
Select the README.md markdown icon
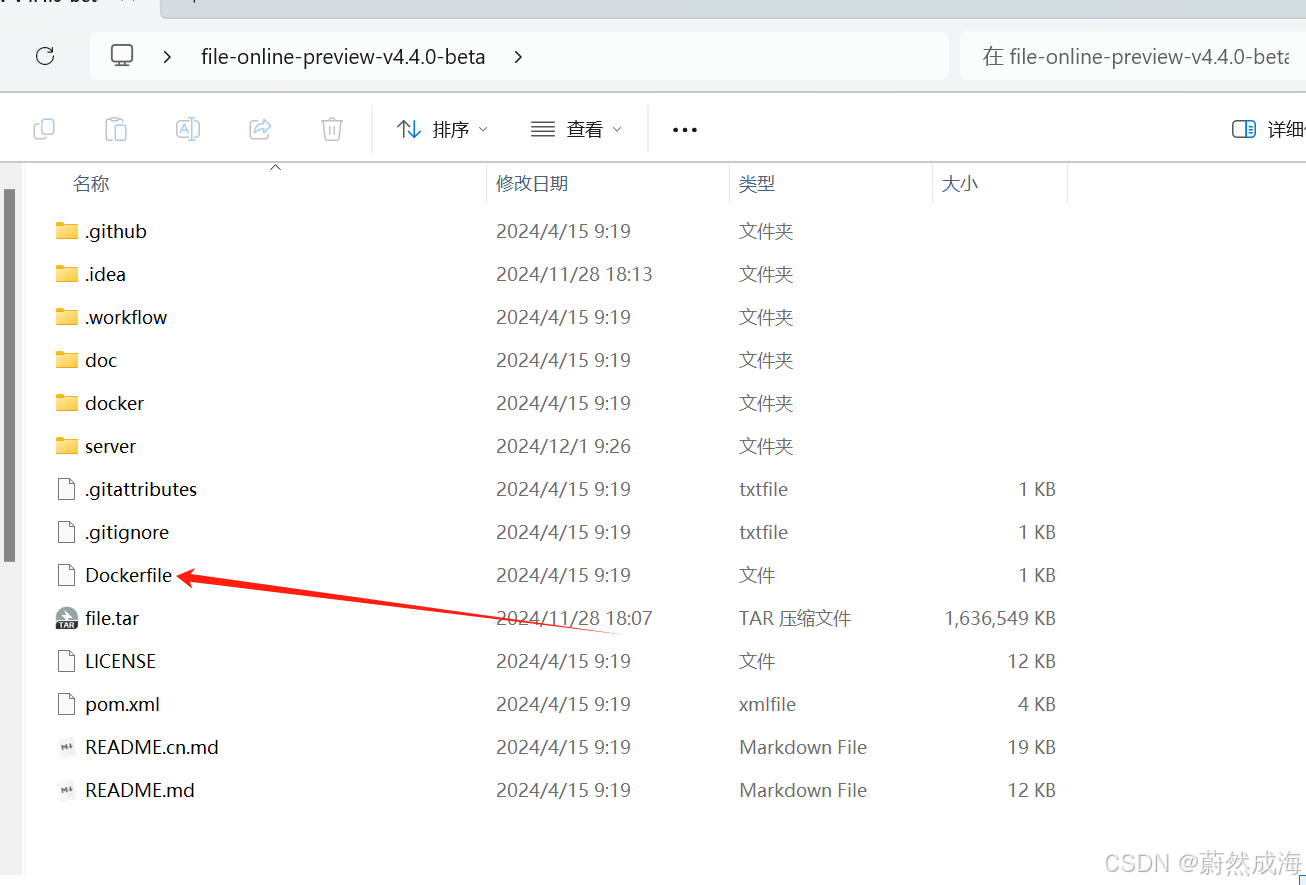(67, 790)
